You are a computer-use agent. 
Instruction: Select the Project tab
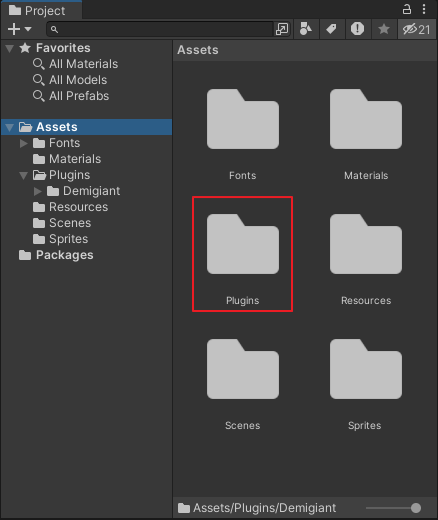coord(41,11)
